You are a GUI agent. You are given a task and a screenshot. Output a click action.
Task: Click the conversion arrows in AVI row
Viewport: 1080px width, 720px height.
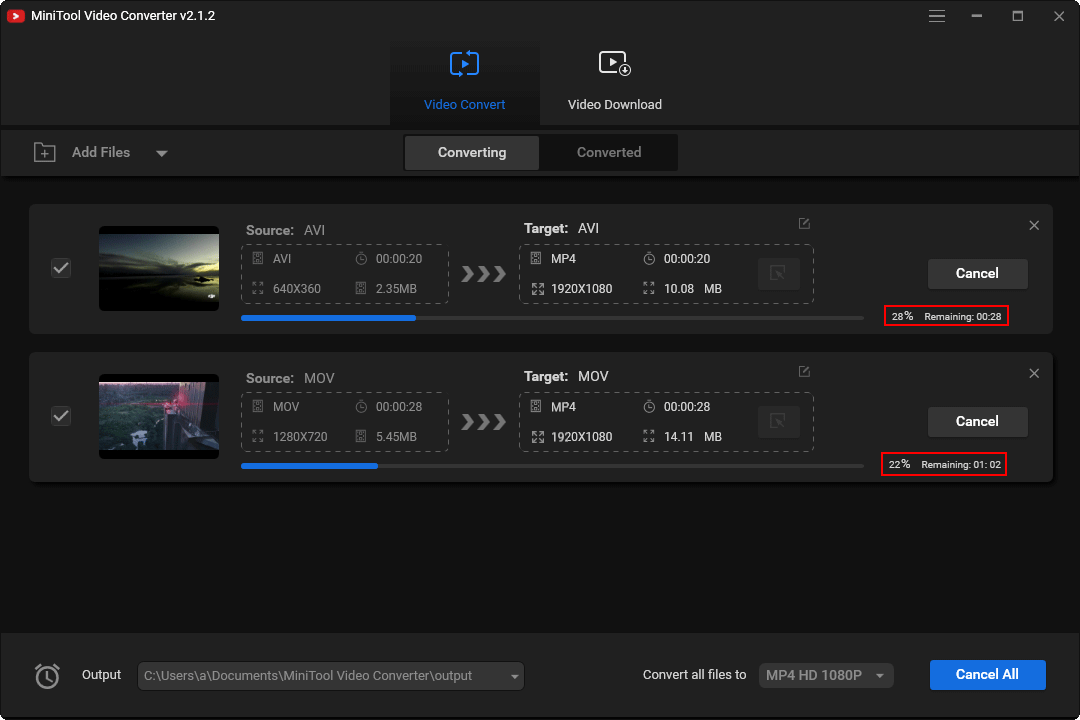click(x=484, y=274)
